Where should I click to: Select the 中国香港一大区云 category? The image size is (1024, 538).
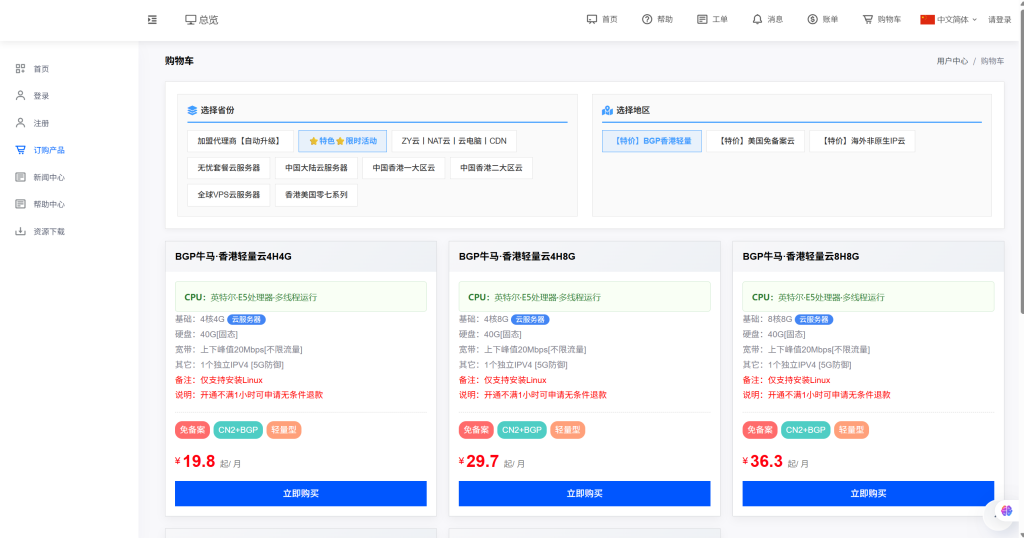pos(404,168)
